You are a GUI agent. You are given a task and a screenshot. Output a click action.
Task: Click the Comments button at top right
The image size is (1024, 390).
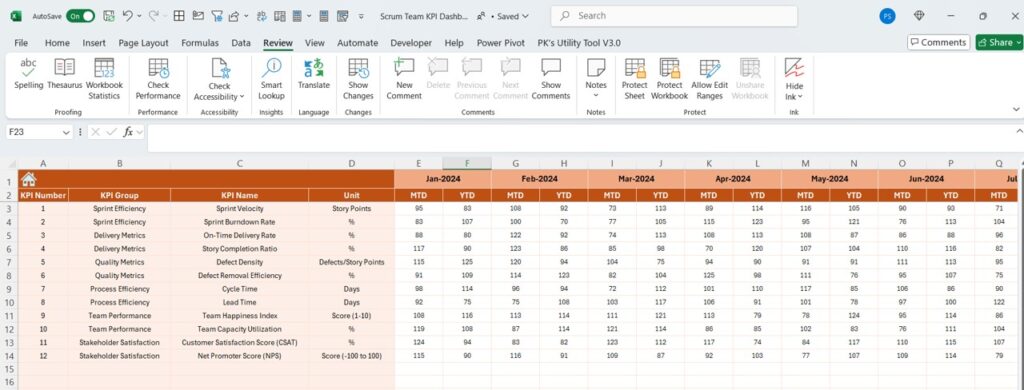point(938,42)
